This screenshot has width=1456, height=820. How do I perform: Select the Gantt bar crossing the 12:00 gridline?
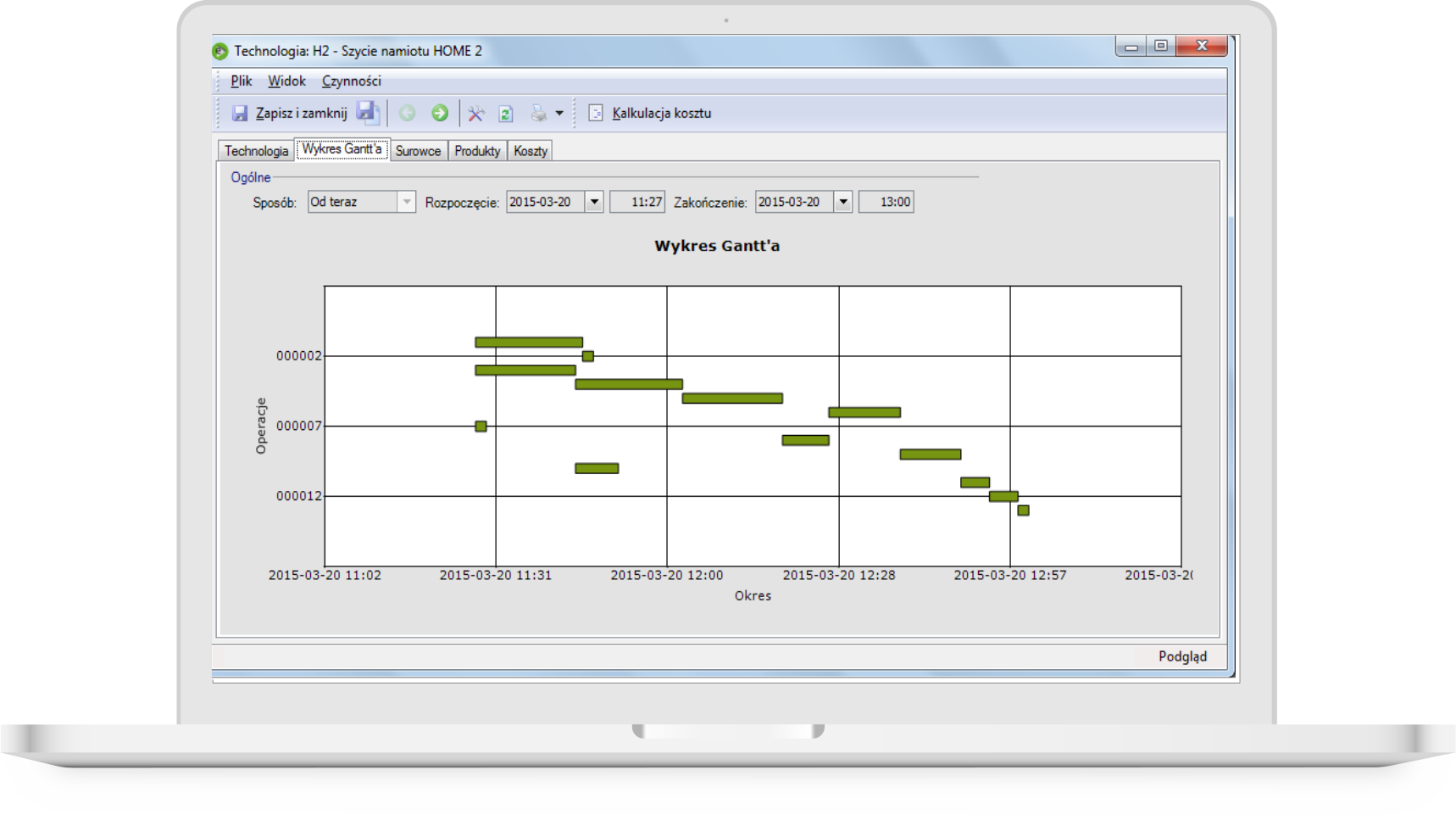tap(629, 384)
